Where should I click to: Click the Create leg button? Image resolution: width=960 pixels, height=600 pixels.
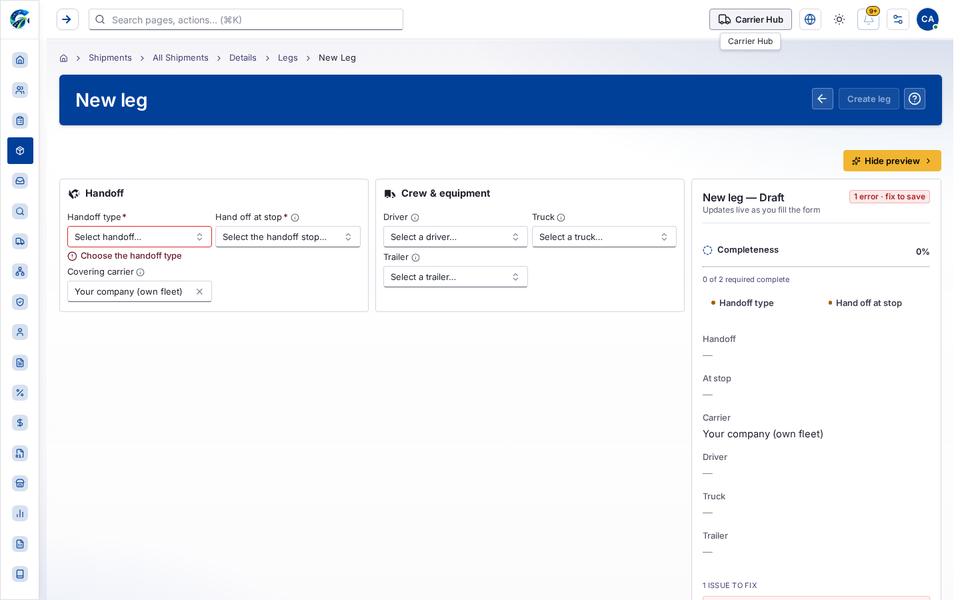pyautogui.click(x=868, y=99)
